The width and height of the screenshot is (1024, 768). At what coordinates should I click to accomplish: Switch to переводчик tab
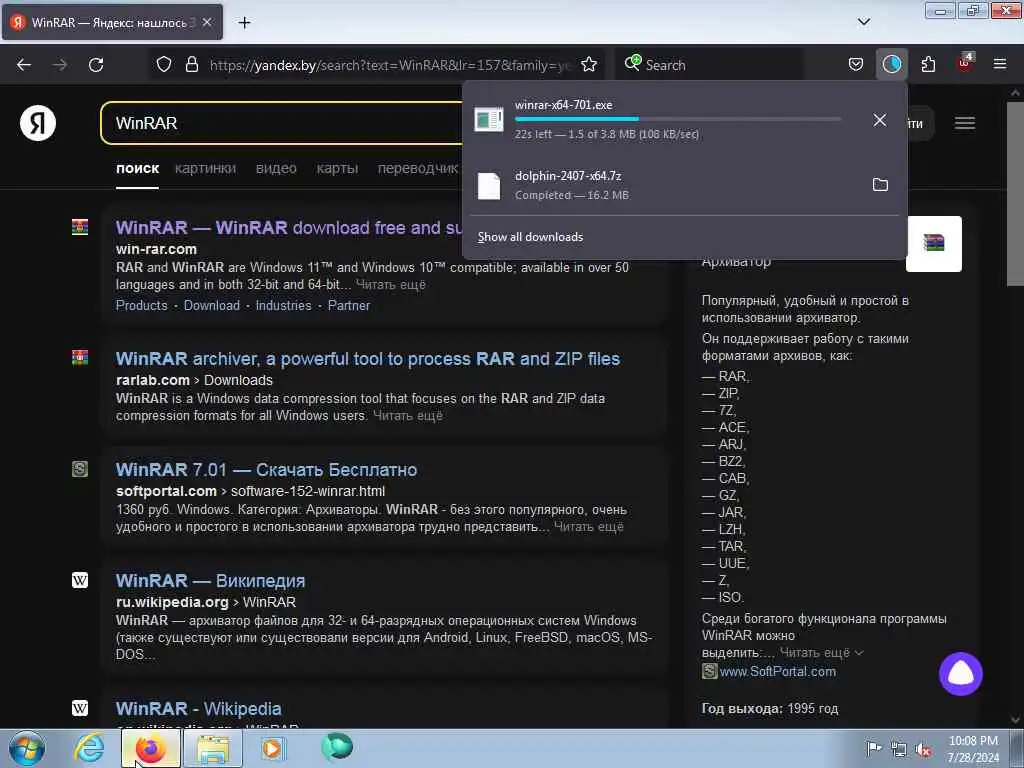point(419,168)
